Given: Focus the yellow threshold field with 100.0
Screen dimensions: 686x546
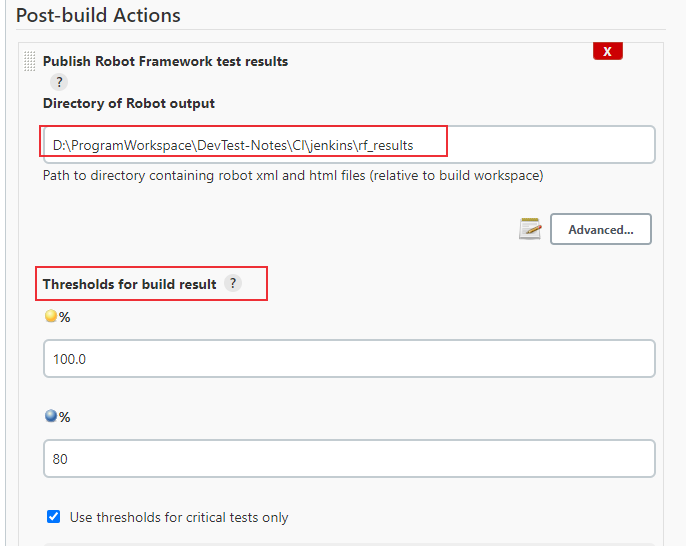Looking at the screenshot, I should pyautogui.click(x=349, y=359).
